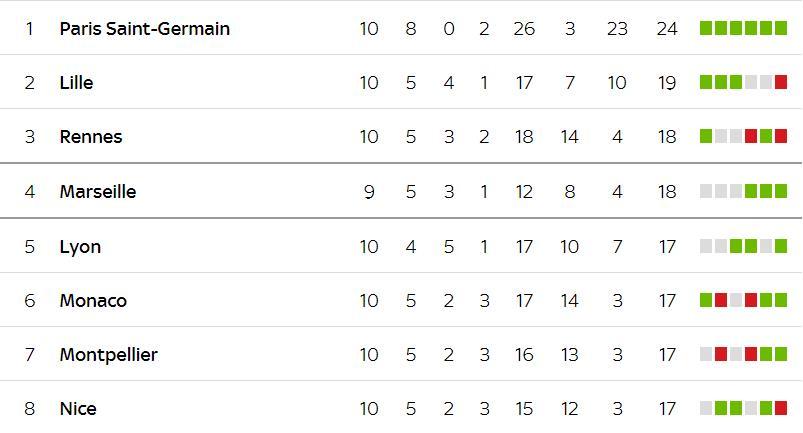
Task: Click Montpellier's first red form square
Action: coord(721,354)
